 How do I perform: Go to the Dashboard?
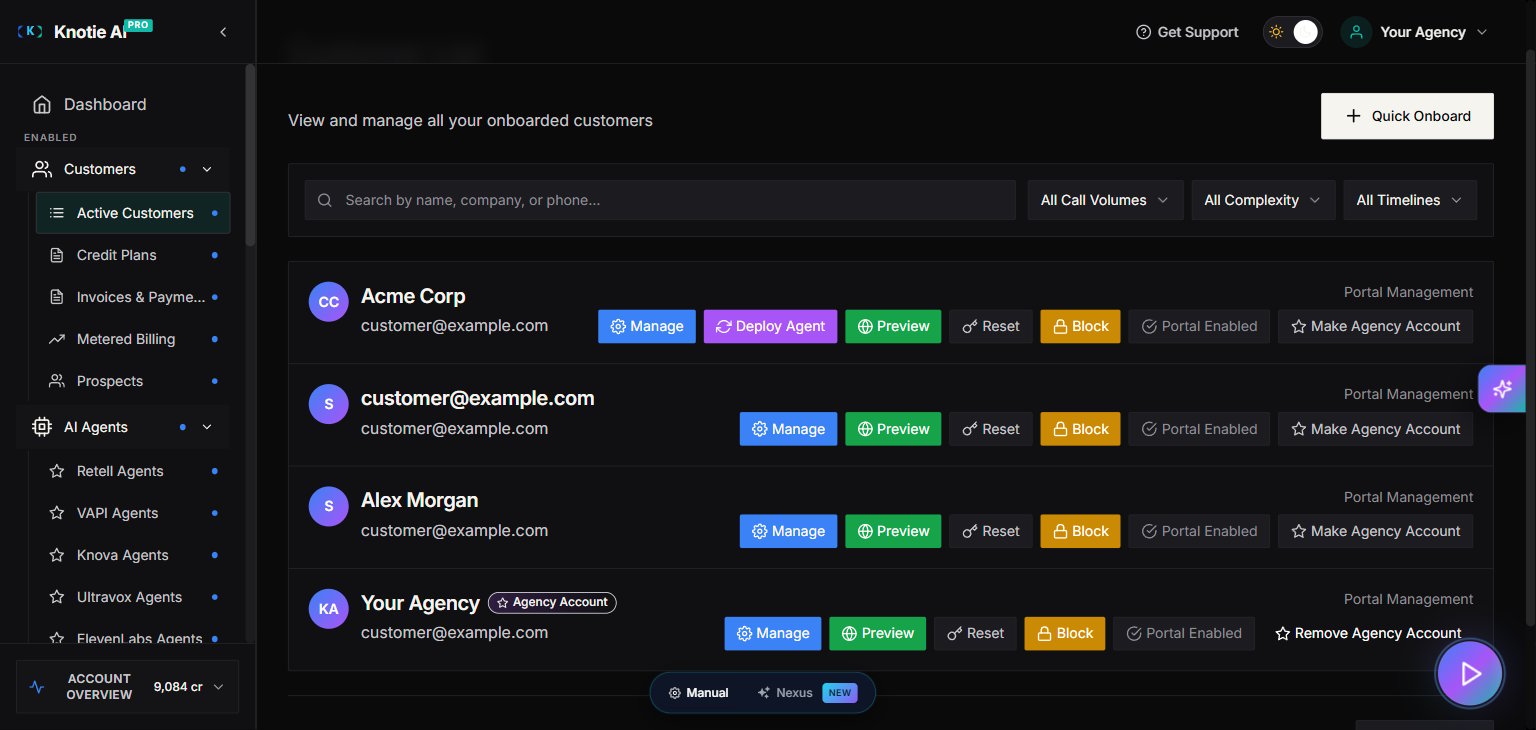[123, 104]
